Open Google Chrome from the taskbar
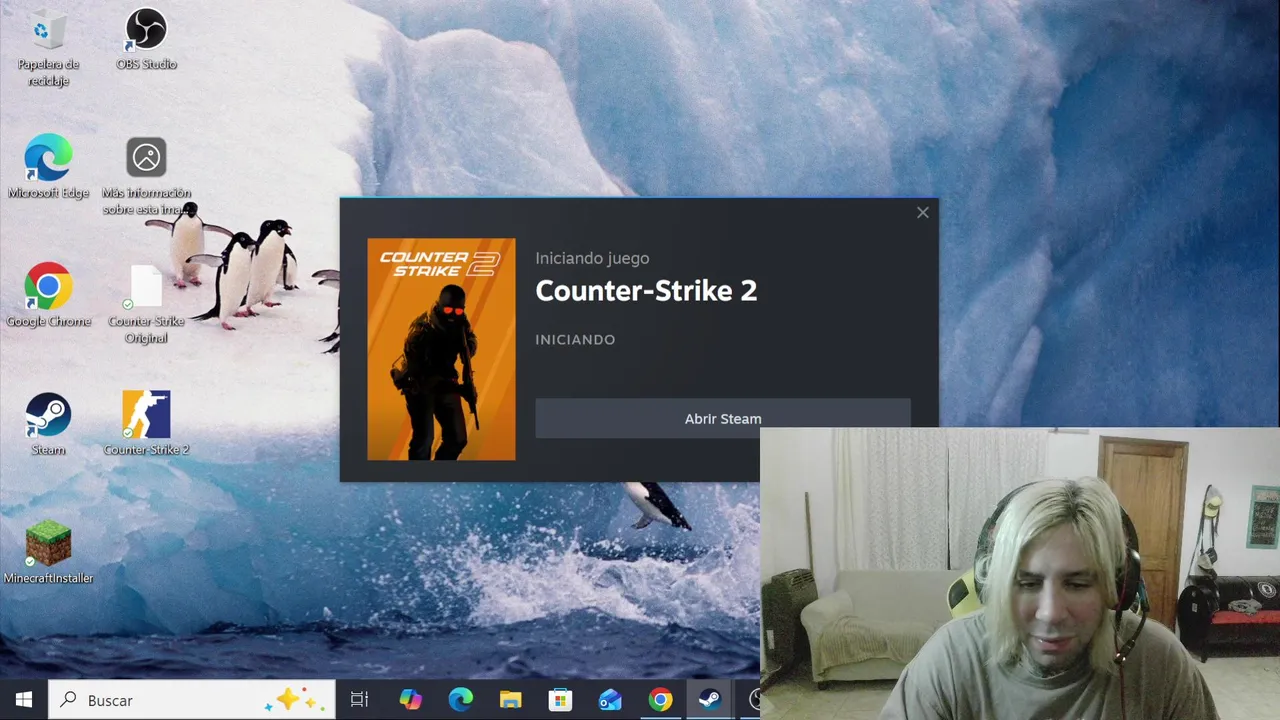Screen dimensions: 1280x720 [x=660, y=700]
